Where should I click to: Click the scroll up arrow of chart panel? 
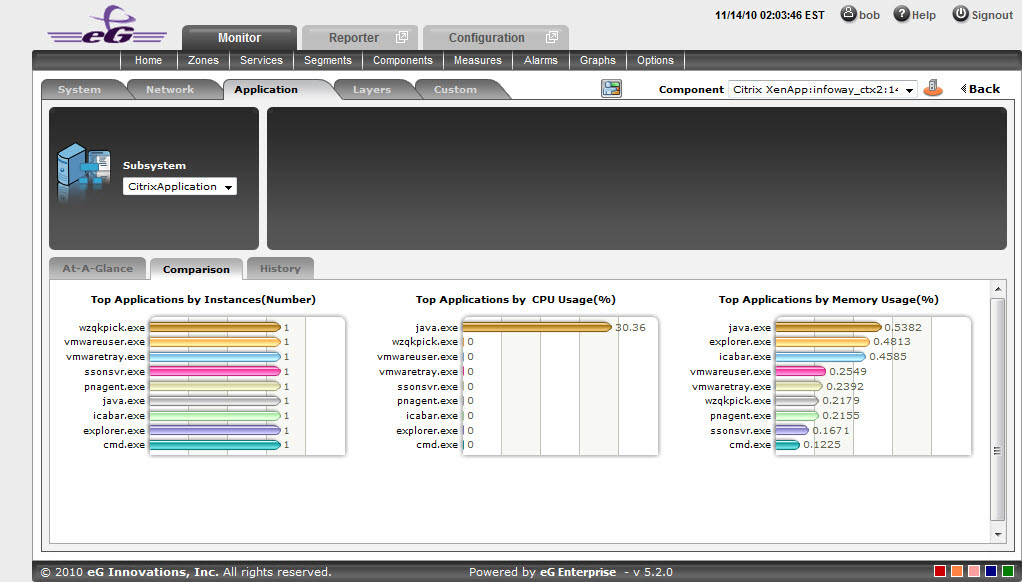(997, 289)
